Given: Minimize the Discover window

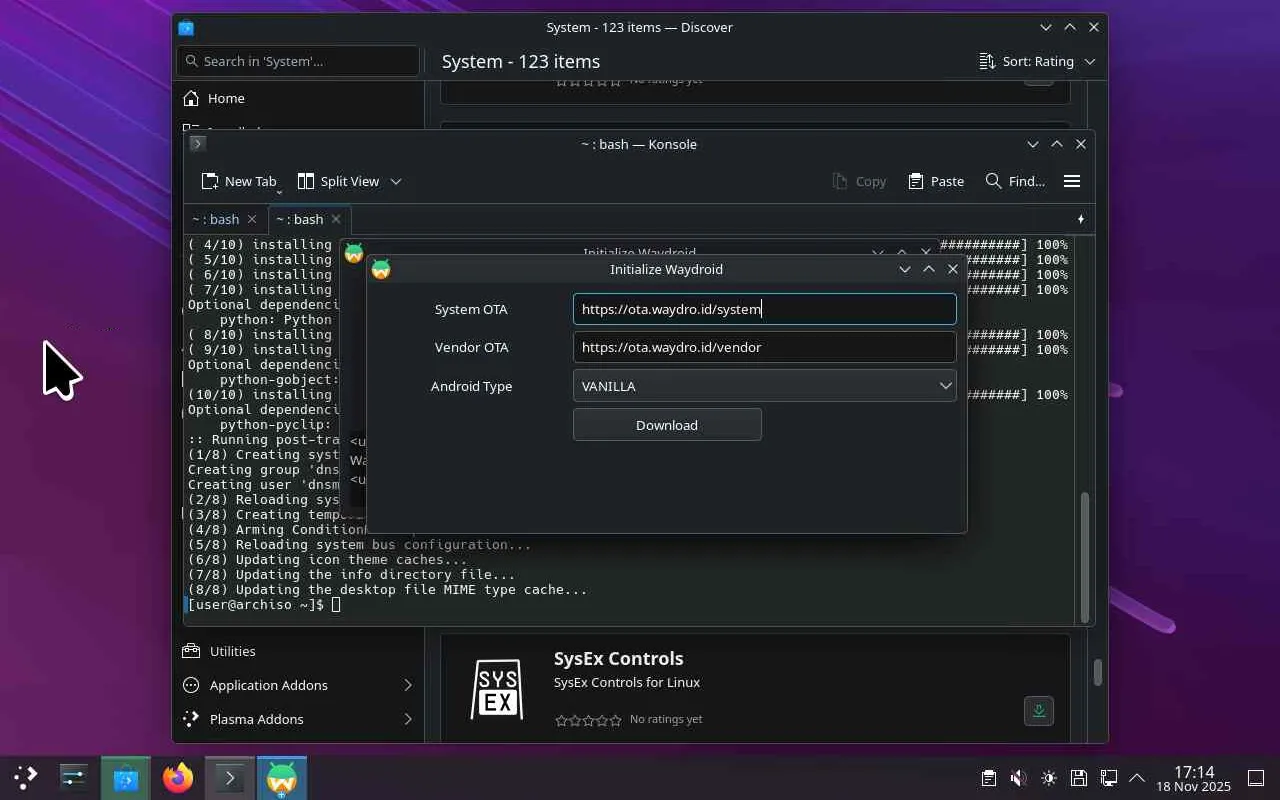Looking at the screenshot, I should [1046, 28].
